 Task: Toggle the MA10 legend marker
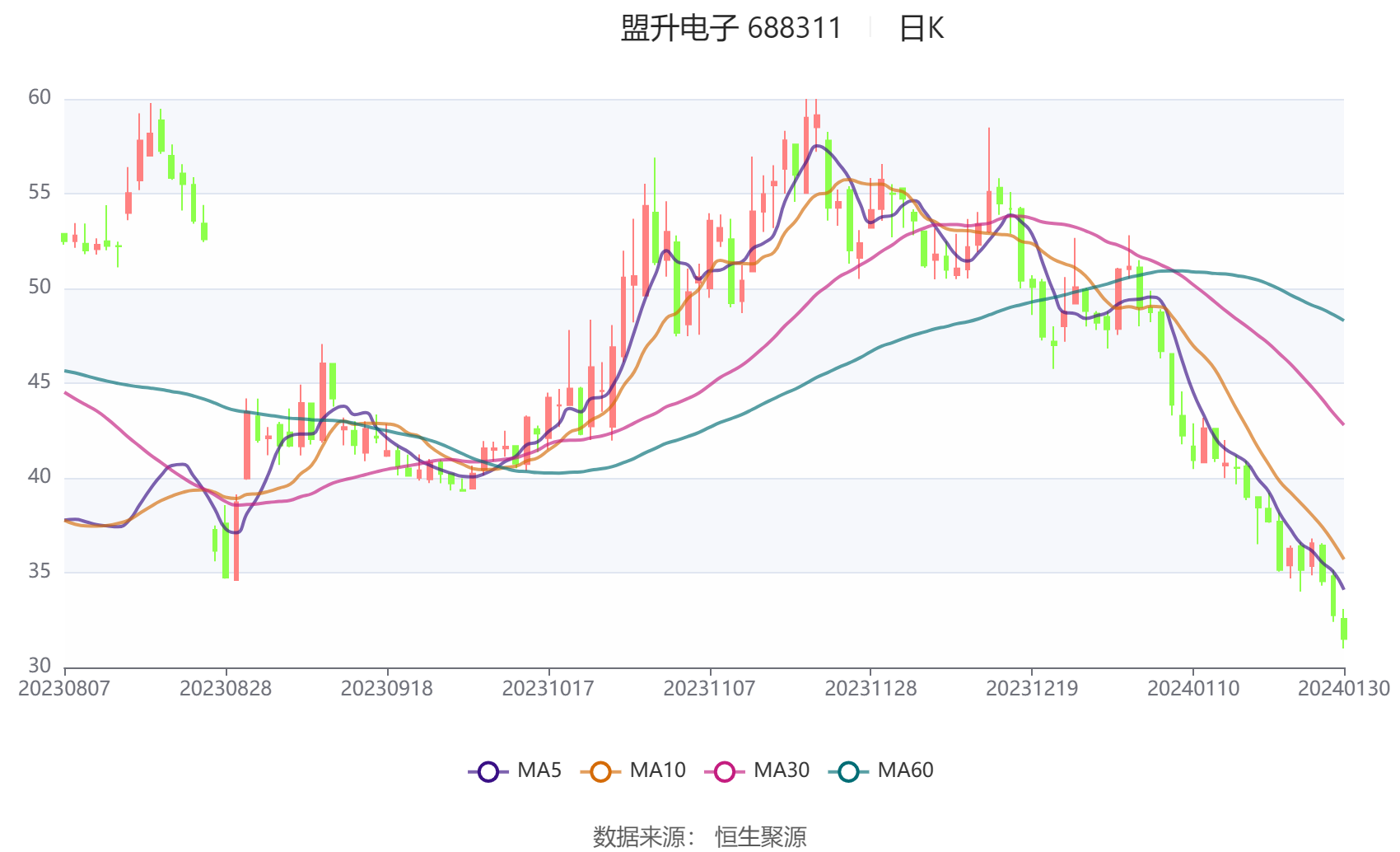click(600, 771)
